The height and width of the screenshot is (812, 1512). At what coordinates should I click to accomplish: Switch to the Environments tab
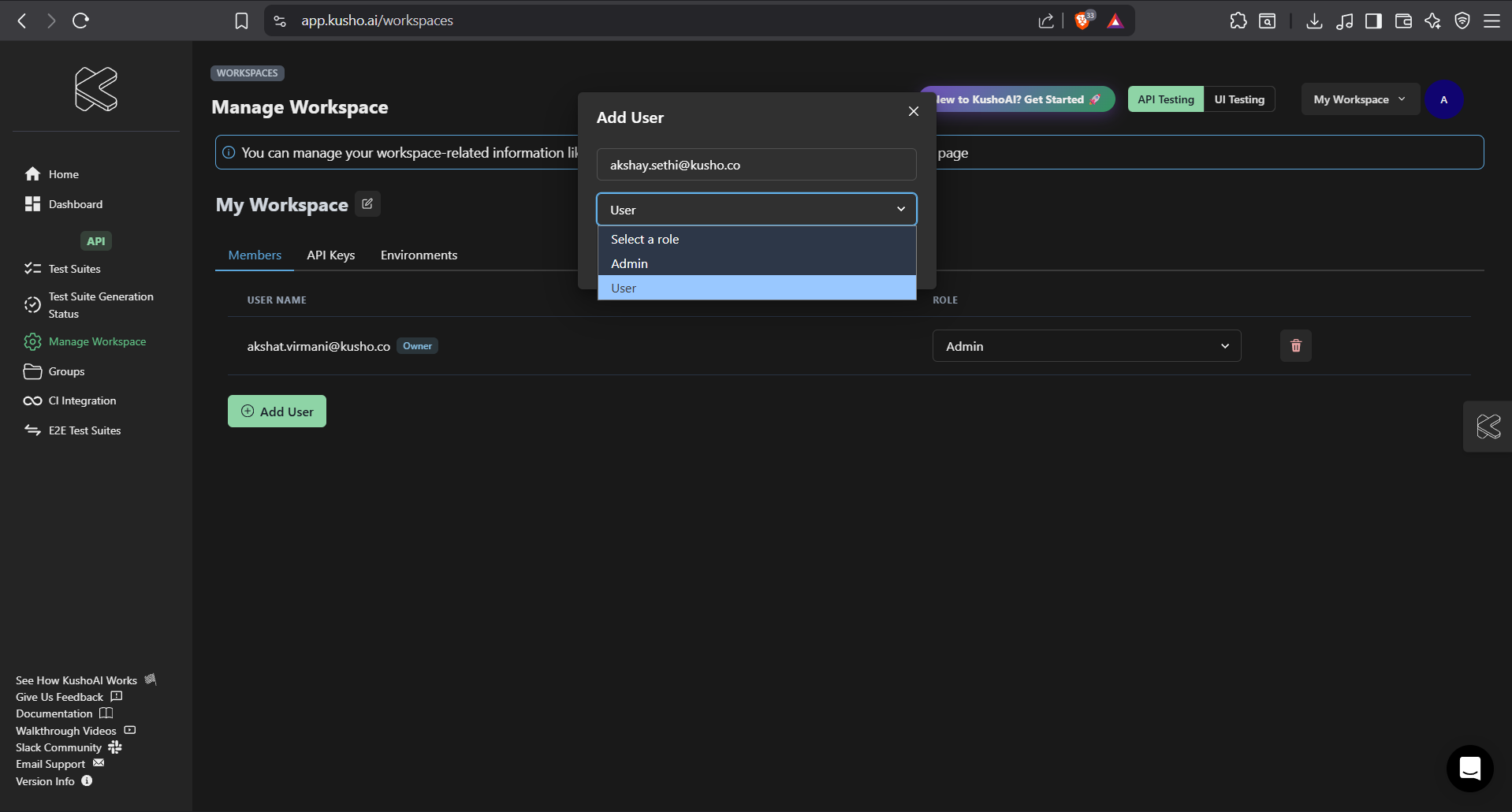click(419, 255)
